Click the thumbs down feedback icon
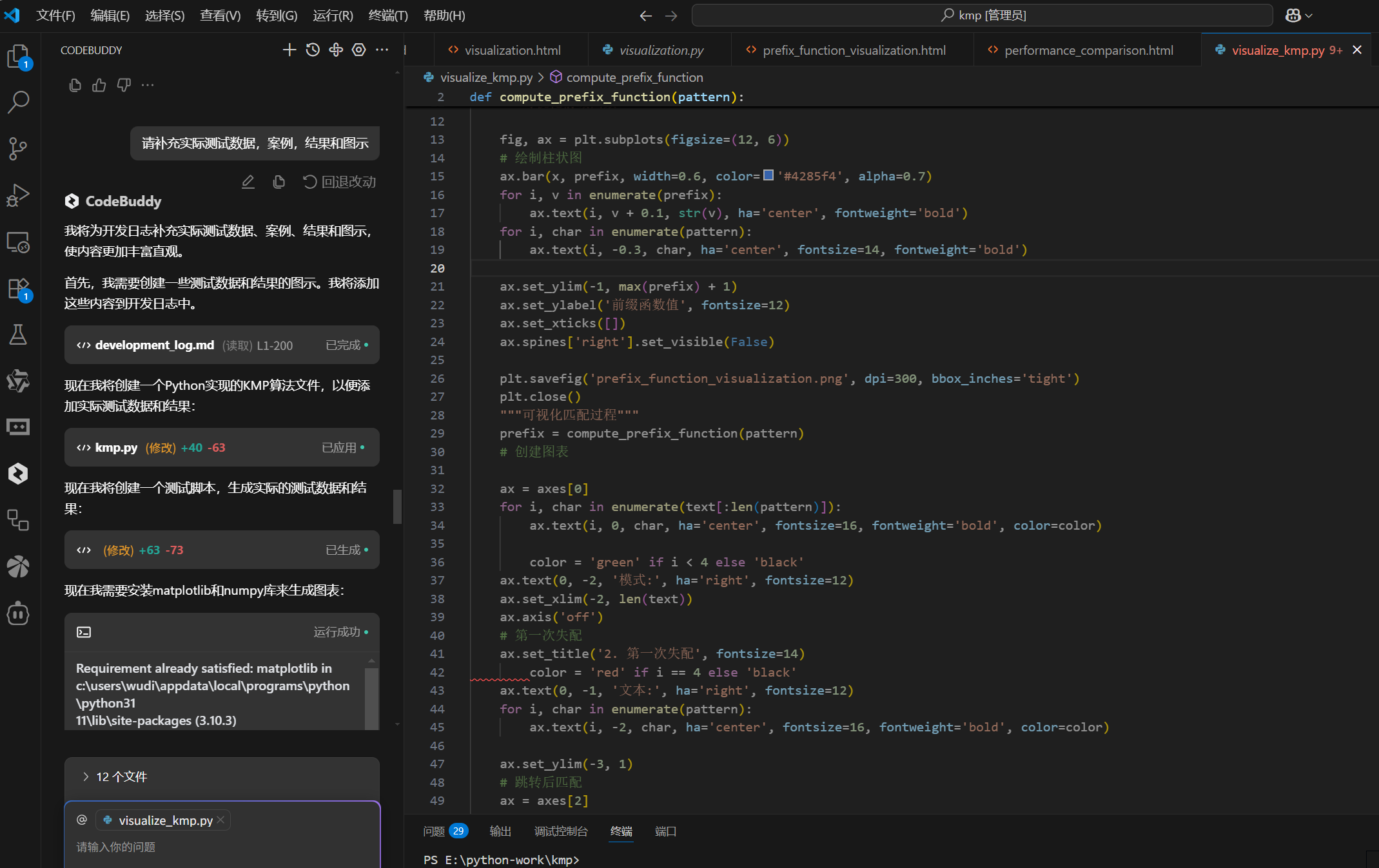Screen dimensions: 1379x868 [124, 85]
